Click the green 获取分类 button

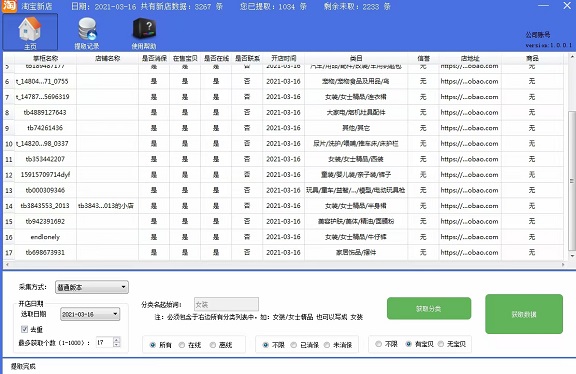coord(429,308)
